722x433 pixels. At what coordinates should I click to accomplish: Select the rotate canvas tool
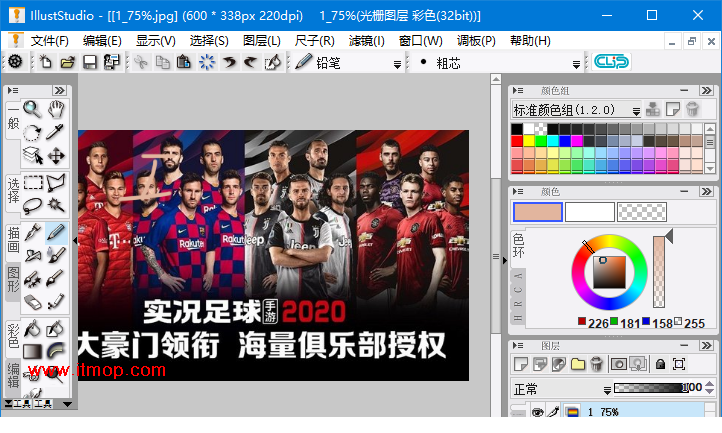(x=33, y=133)
